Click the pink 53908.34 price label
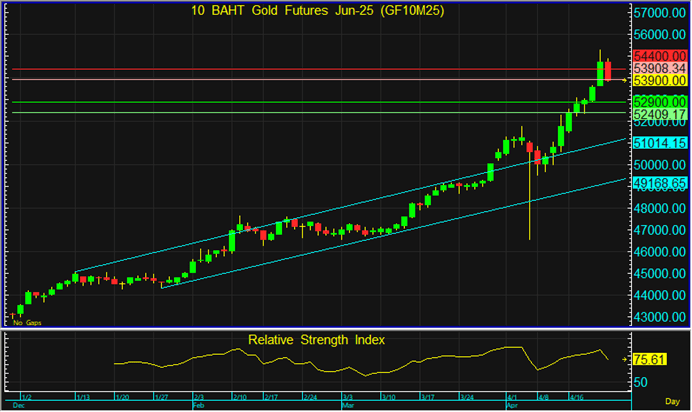The image size is (692, 412). coord(658,68)
